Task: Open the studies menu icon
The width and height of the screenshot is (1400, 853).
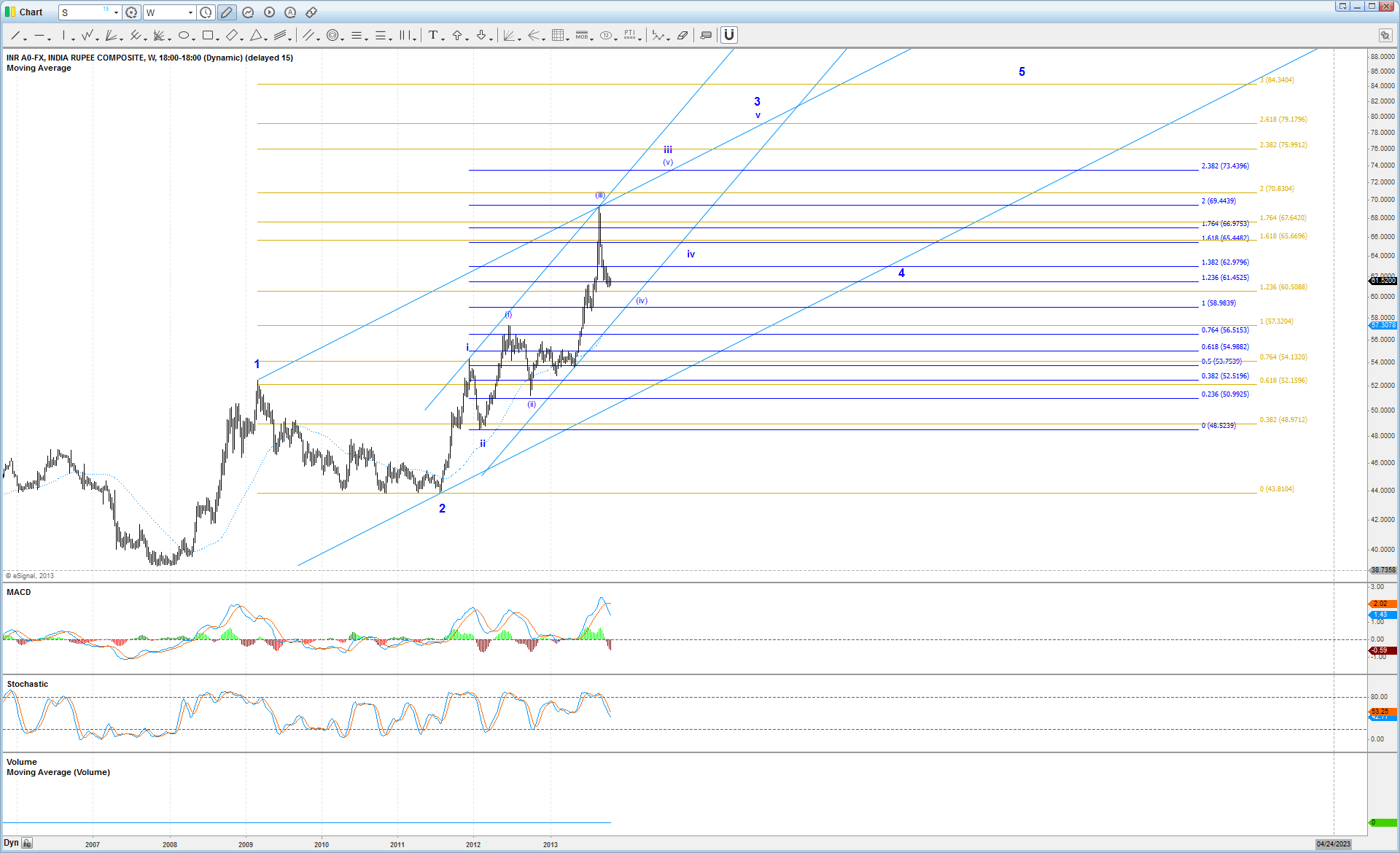Action: (x=248, y=12)
